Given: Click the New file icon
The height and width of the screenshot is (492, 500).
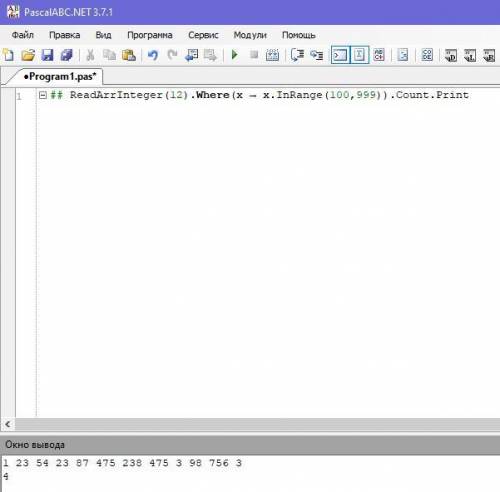Looking at the screenshot, I should [x=8, y=55].
